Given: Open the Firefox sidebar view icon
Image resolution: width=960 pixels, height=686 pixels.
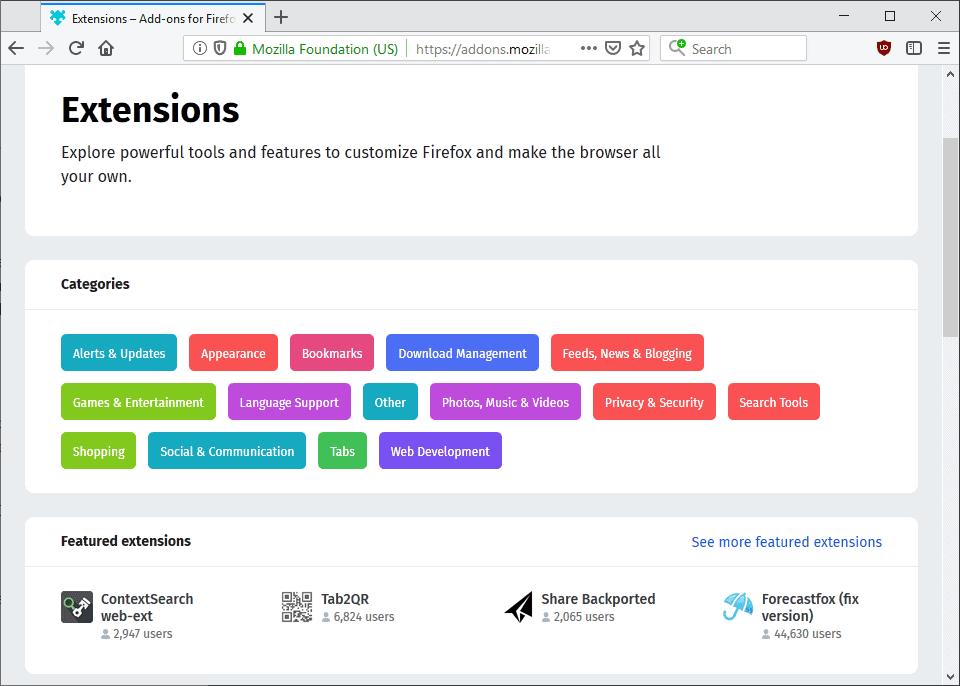Looking at the screenshot, I should (913, 47).
